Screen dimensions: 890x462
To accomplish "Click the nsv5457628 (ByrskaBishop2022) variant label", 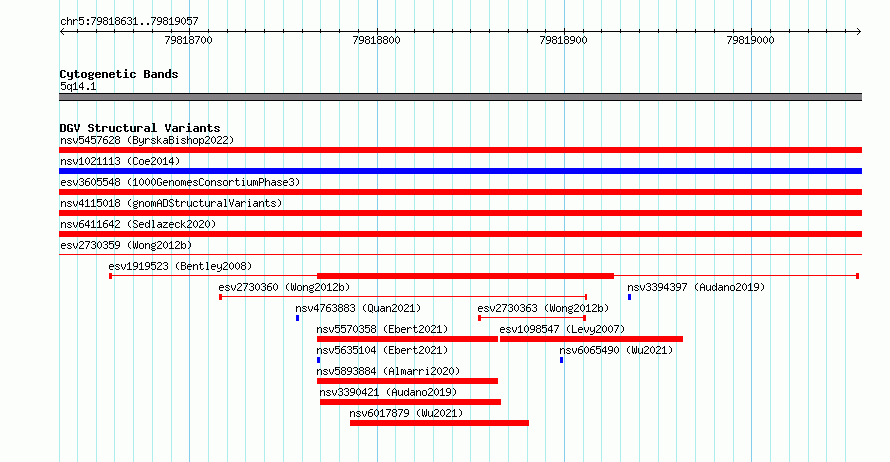I will tap(147, 140).
